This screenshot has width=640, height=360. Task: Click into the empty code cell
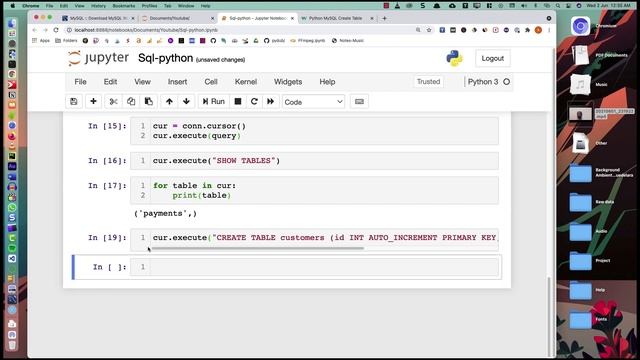(x=324, y=267)
